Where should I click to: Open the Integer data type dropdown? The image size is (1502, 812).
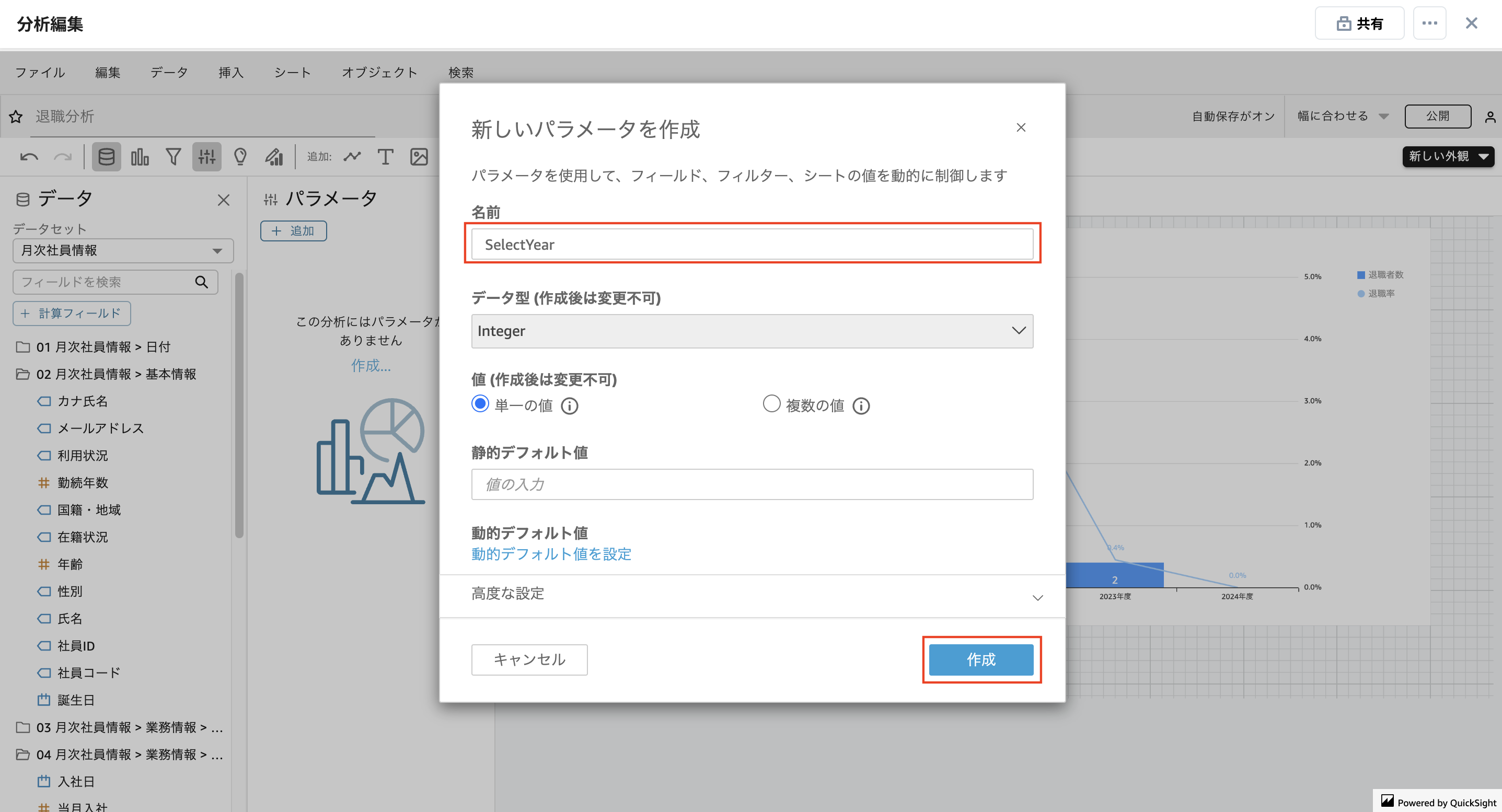coord(752,331)
